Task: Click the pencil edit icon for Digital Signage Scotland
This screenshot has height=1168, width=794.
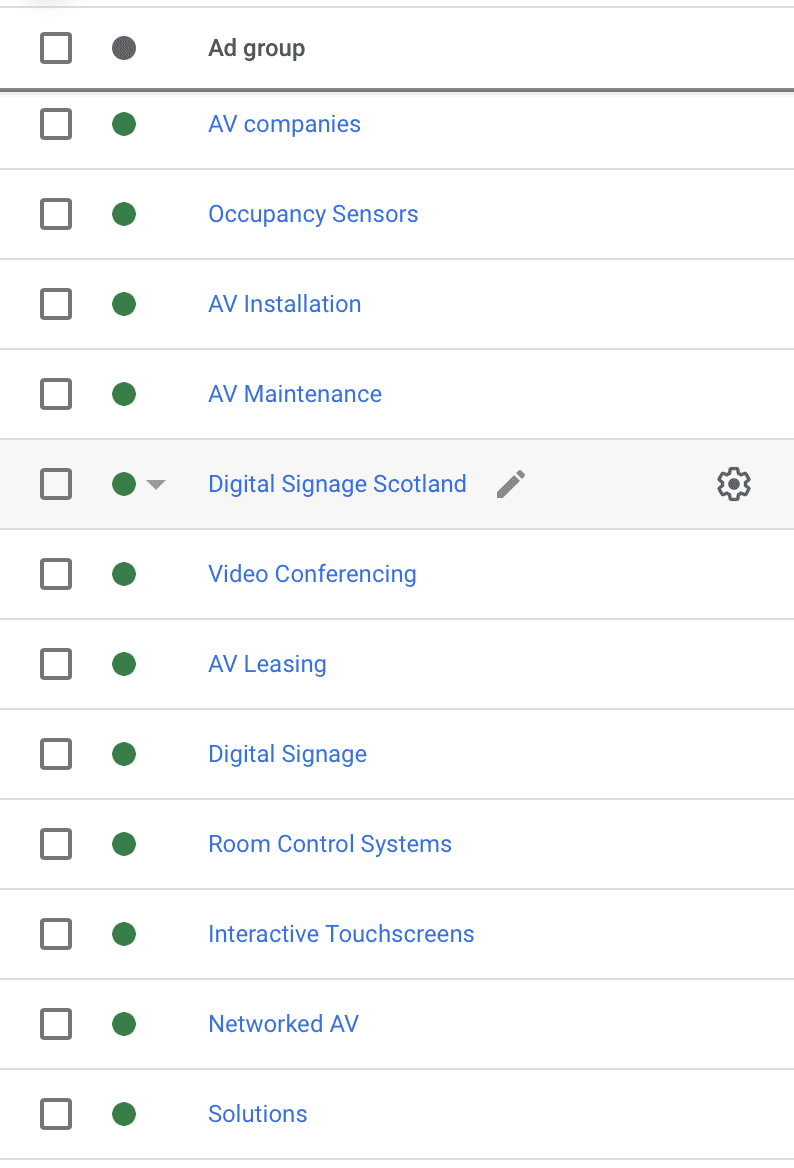Action: 511,484
